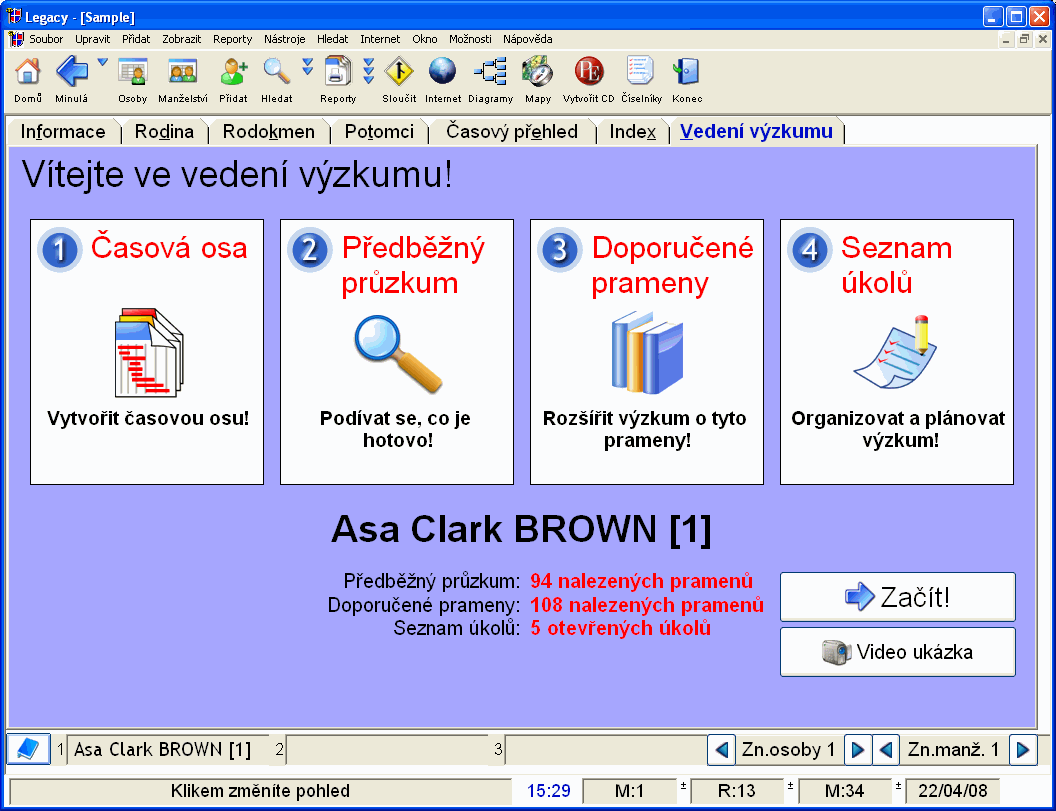This screenshot has height=811, width=1056.
Task: Open the Okno menu
Action: (x=425, y=39)
